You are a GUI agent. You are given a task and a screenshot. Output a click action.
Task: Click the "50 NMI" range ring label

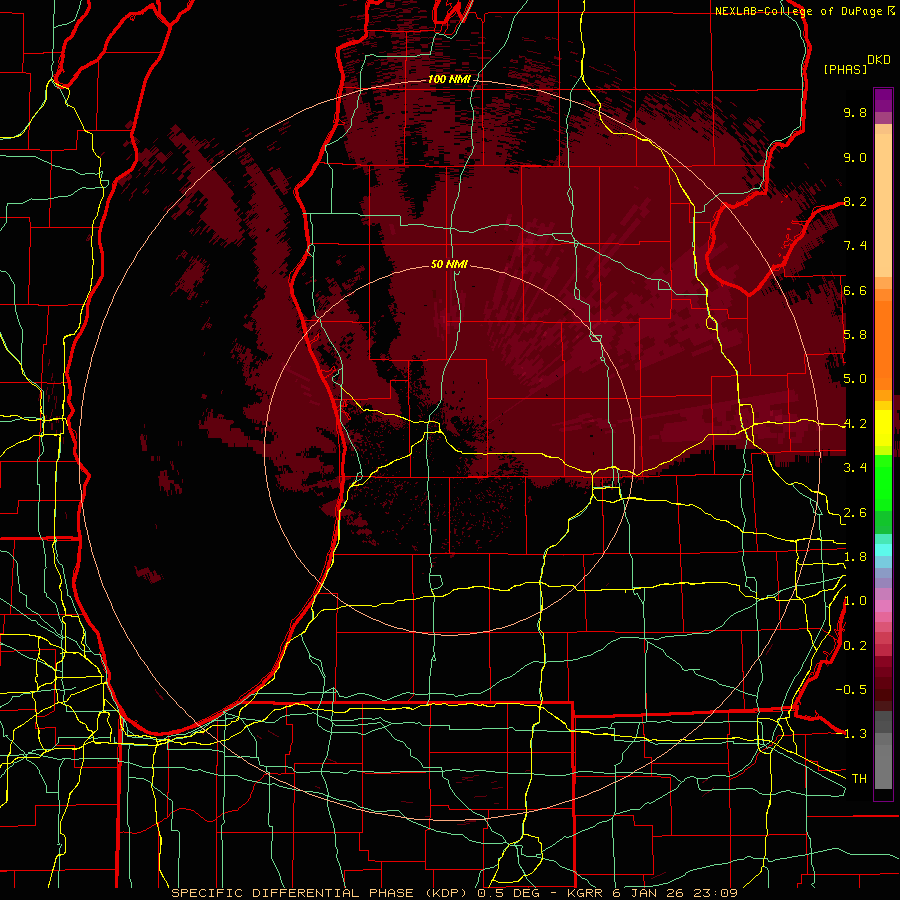(x=449, y=264)
